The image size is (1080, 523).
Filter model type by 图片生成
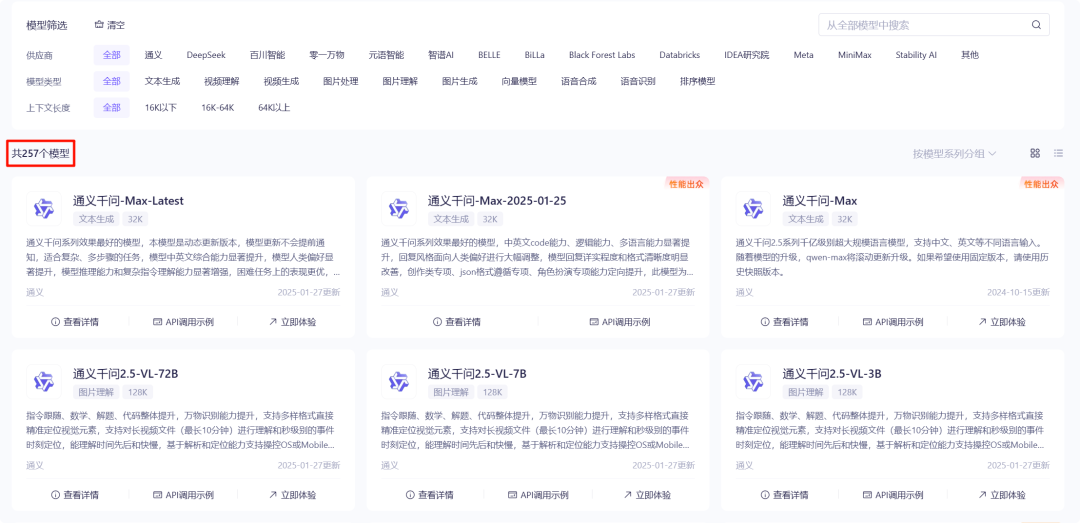point(460,81)
